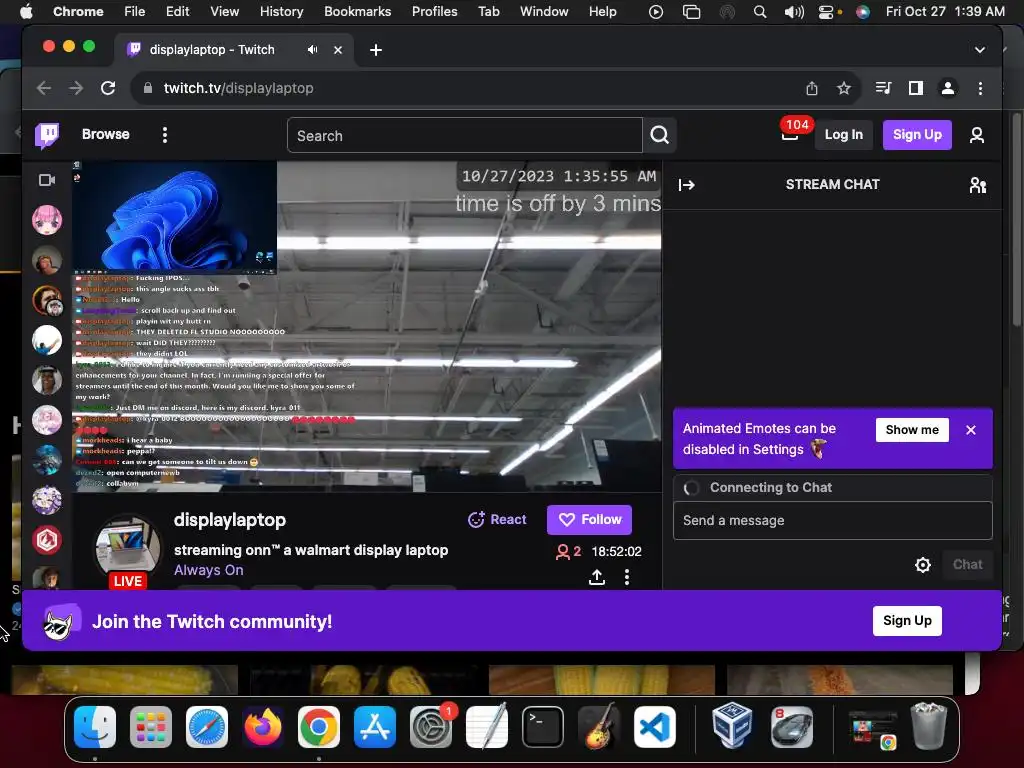1024x768 pixels.
Task: Open the History menu
Action: pos(281,11)
